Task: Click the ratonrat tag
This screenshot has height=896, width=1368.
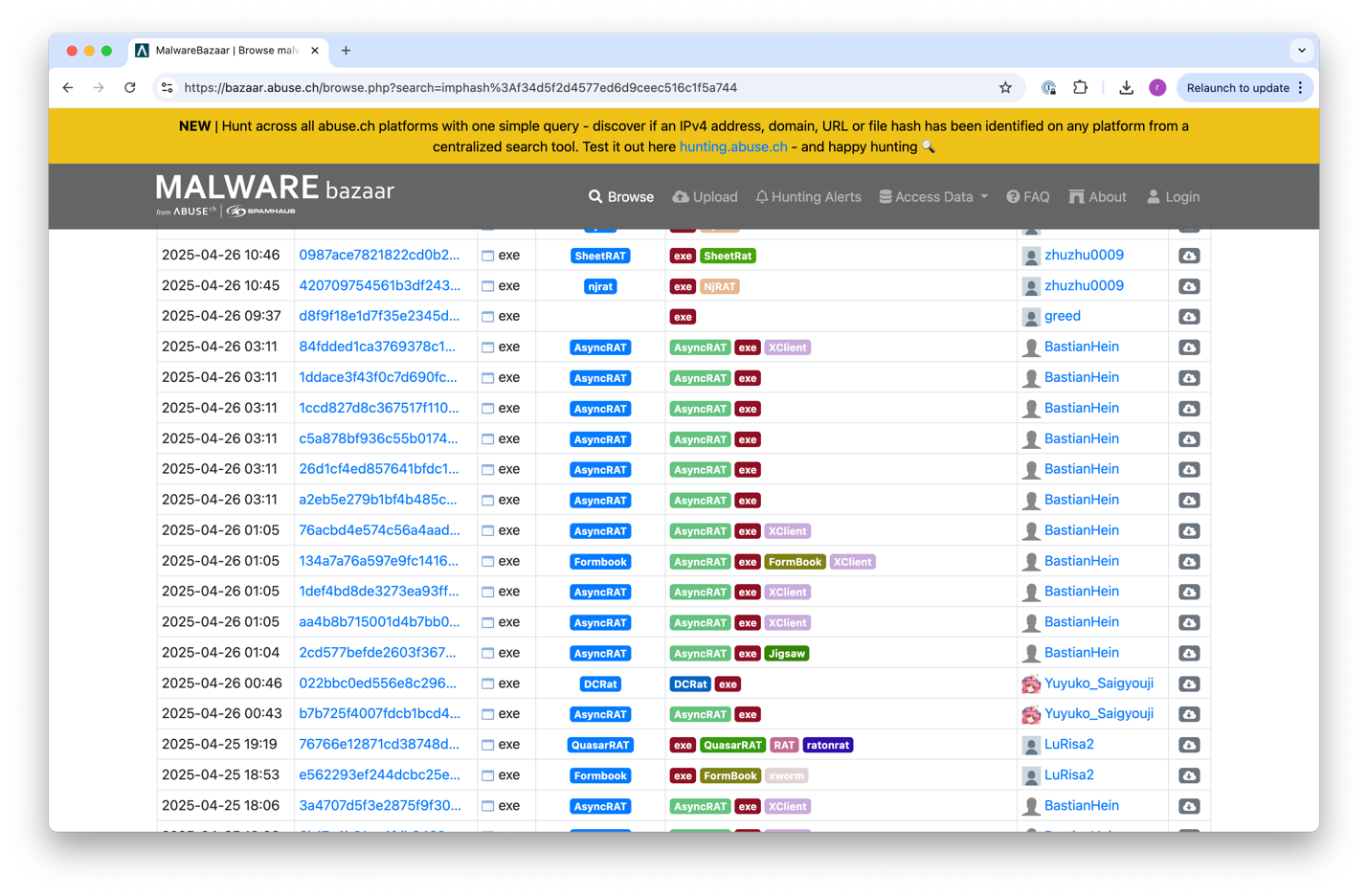Action: (x=828, y=745)
